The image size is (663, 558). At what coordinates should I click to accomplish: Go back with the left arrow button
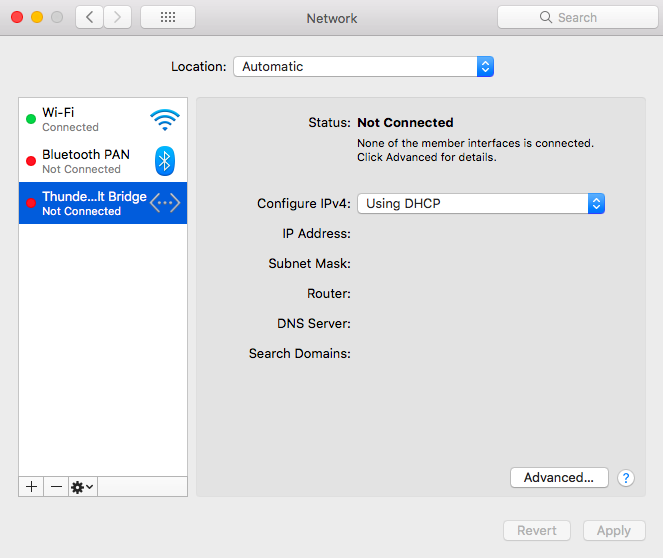click(89, 17)
